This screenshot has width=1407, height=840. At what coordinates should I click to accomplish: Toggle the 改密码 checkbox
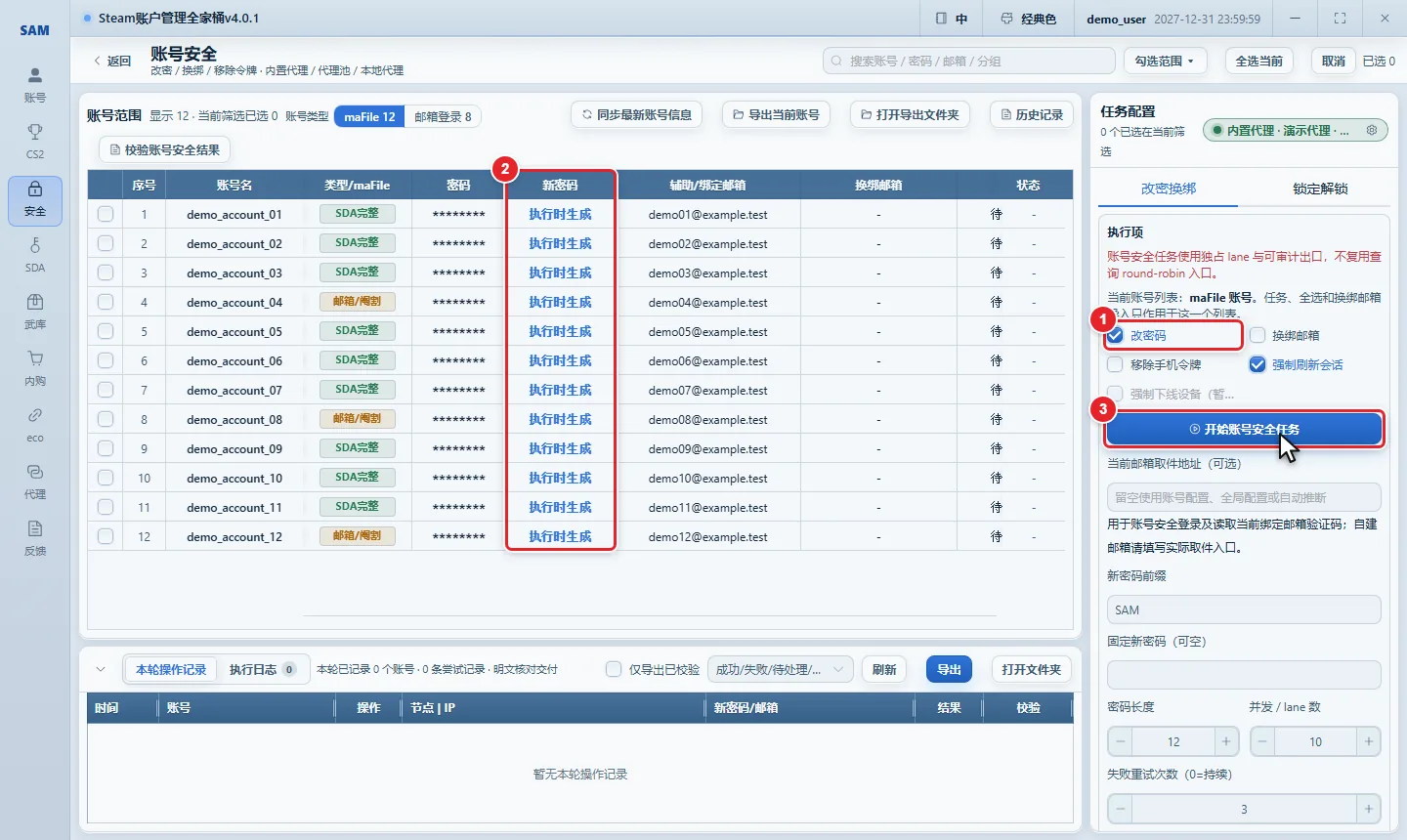[x=1115, y=335]
